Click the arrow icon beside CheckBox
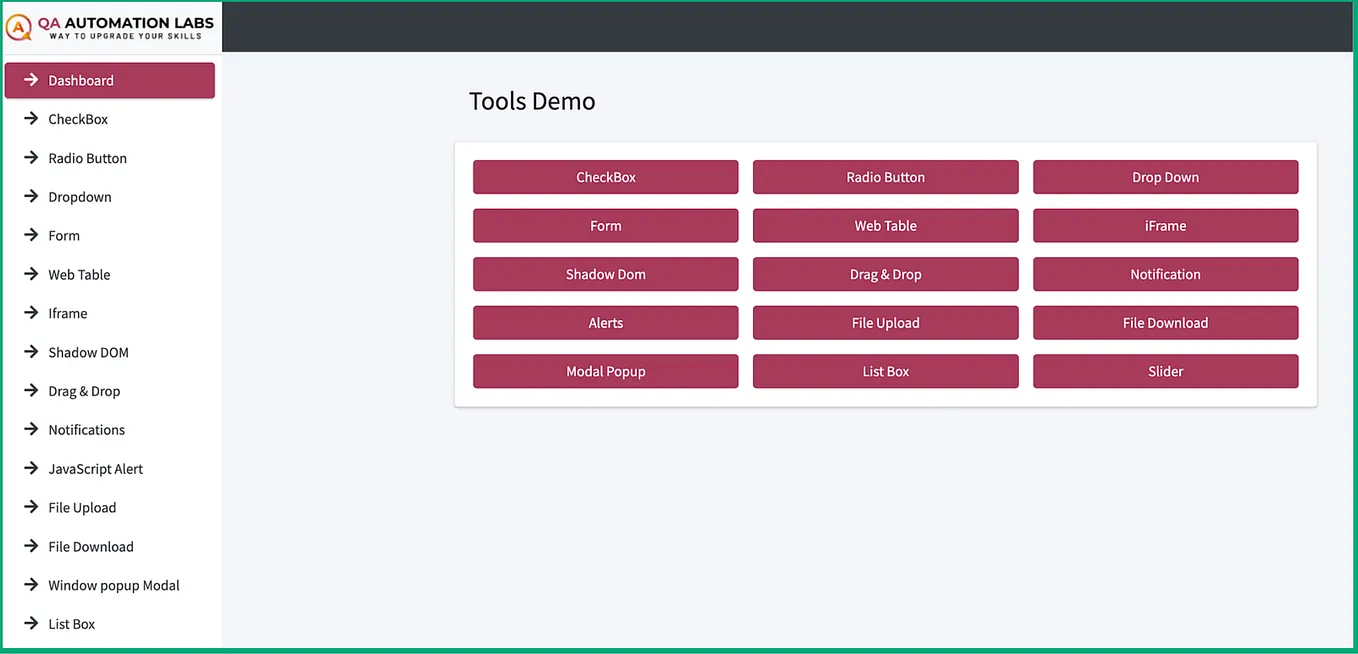This screenshot has width=1358, height=654. (x=32, y=119)
